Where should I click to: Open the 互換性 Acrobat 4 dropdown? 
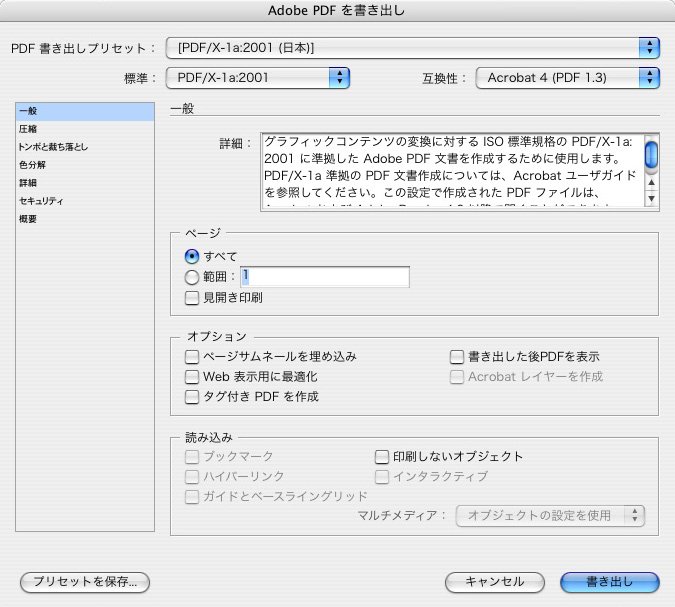(x=567, y=78)
